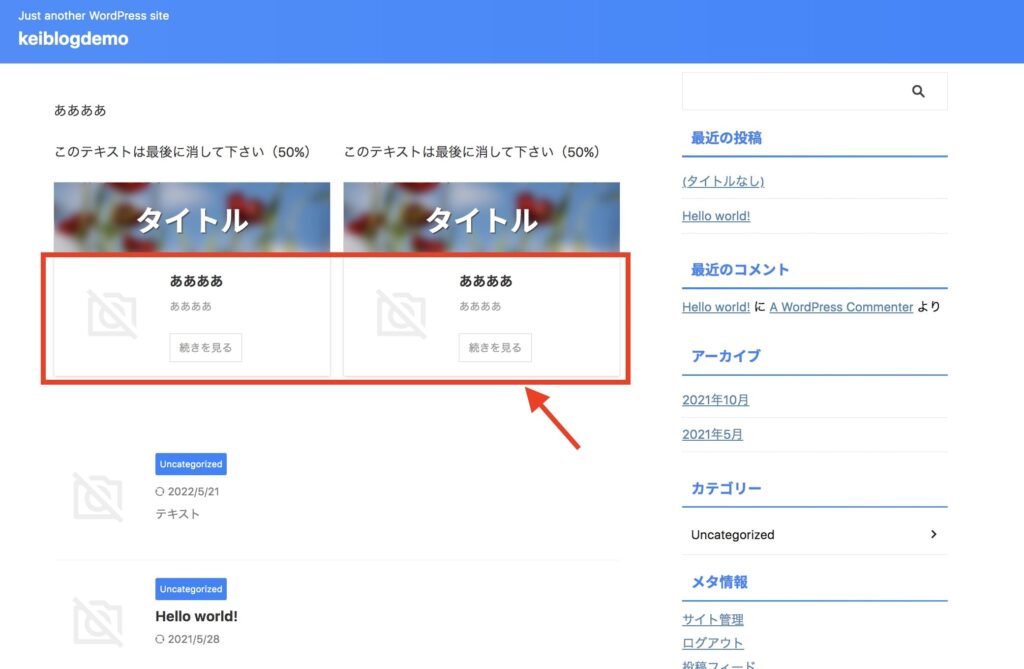1024x669 pixels.
Task: Open the right card title ああああ
Action: pos(486,281)
